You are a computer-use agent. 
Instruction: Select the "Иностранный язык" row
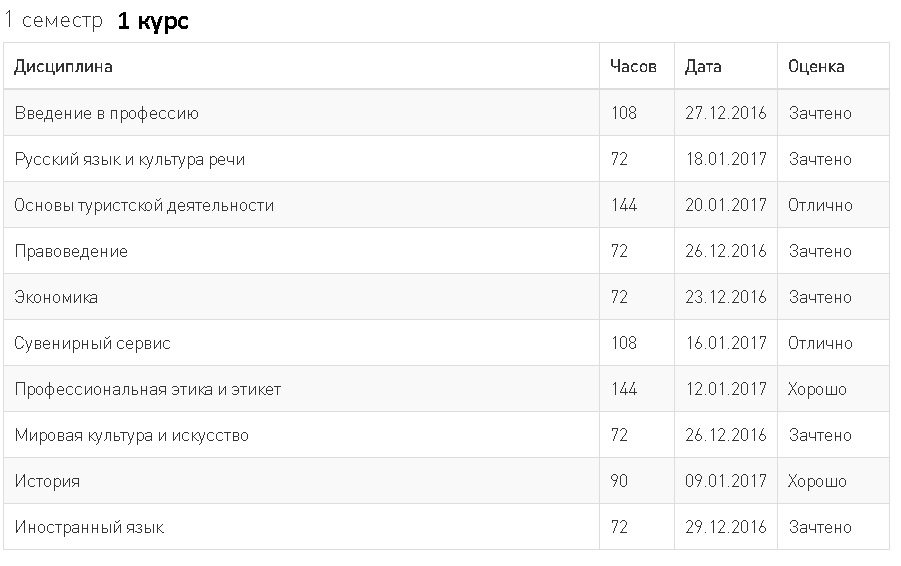click(x=89, y=527)
